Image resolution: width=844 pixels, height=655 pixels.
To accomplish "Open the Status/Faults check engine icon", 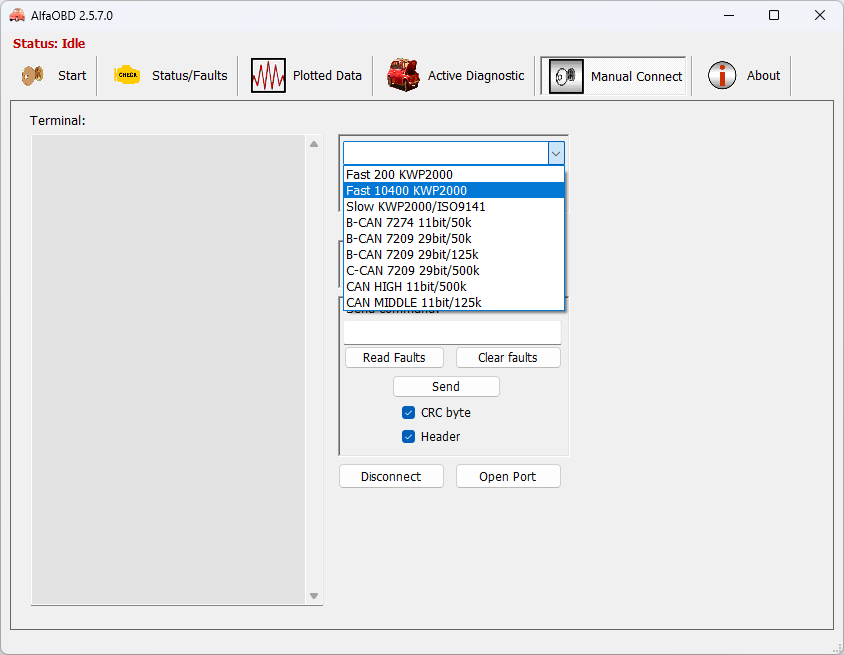I will point(127,75).
